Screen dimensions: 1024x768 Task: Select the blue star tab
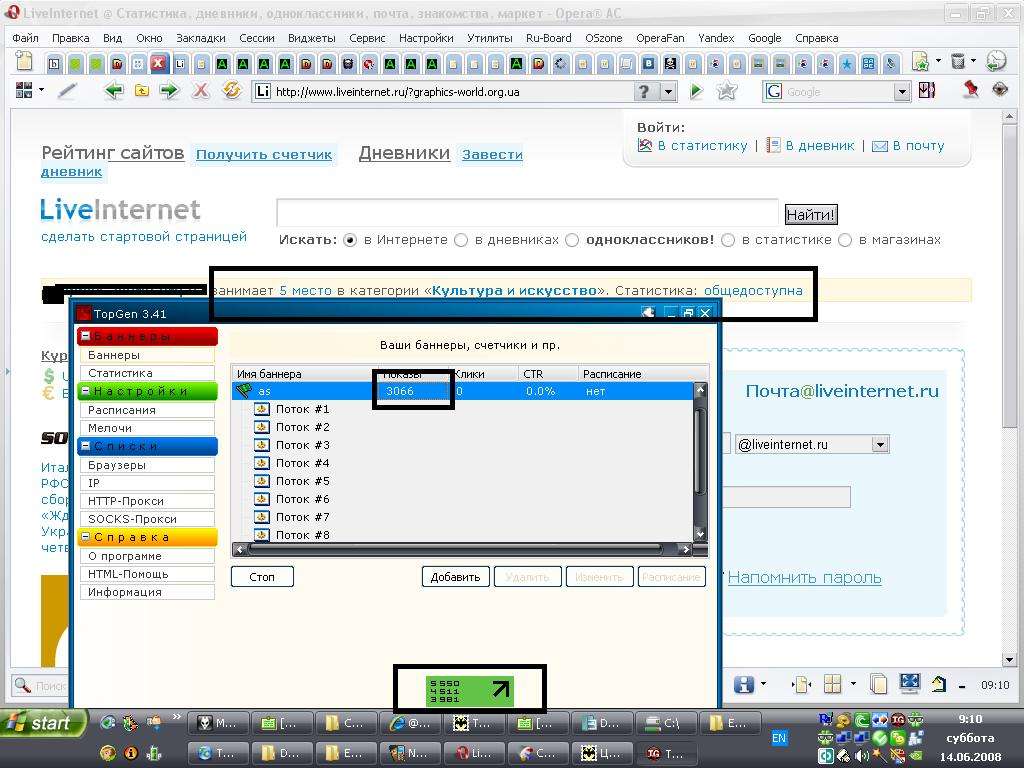click(847, 63)
